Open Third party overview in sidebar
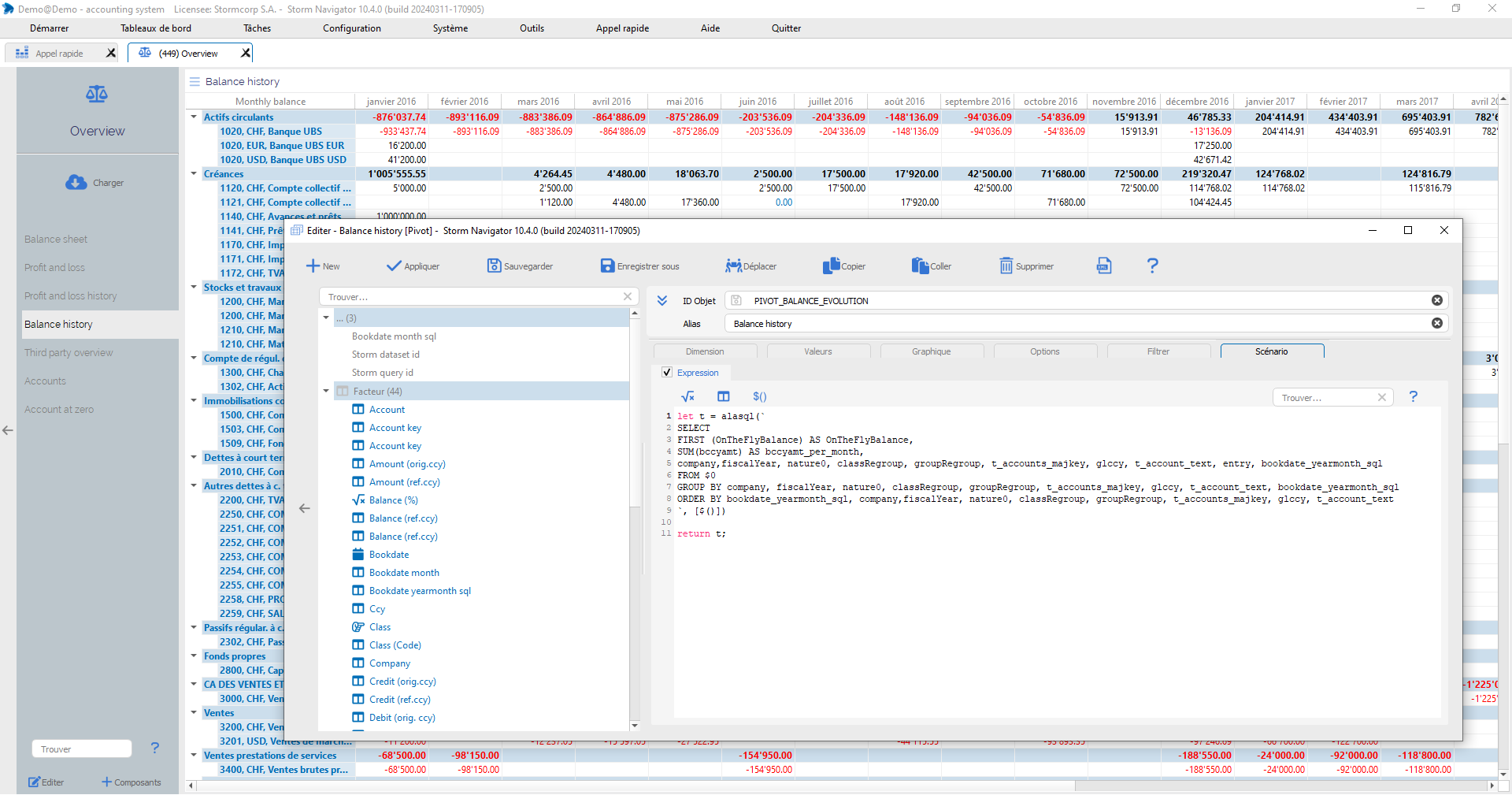The height and width of the screenshot is (795, 1512). point(69,352)
